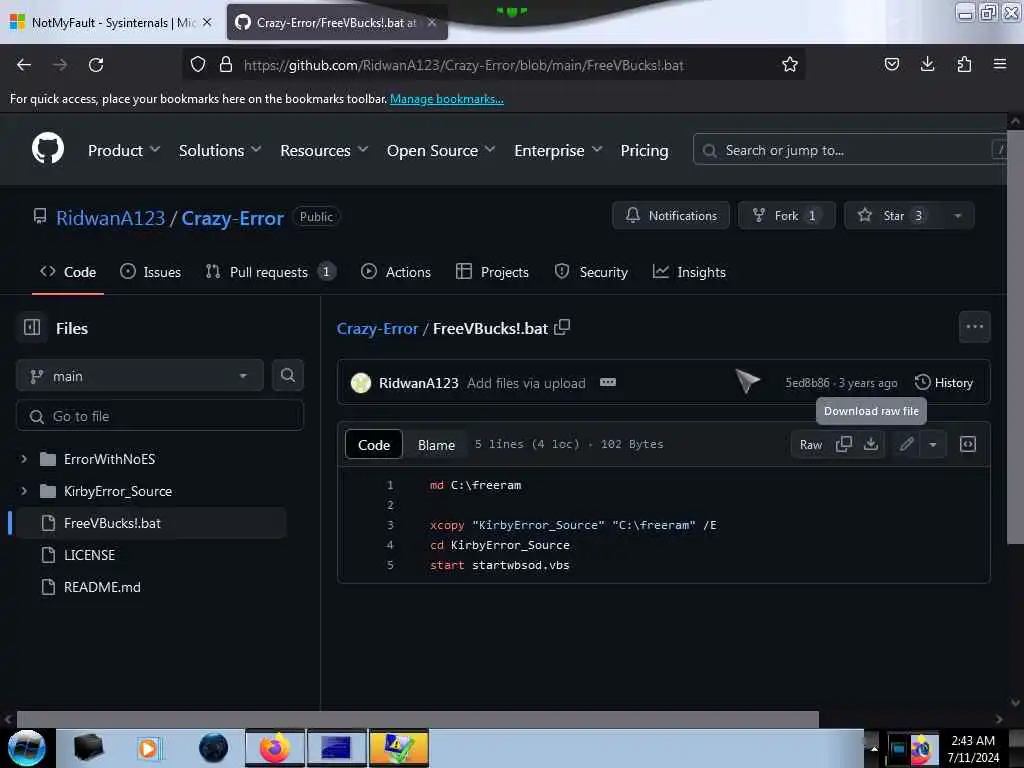Show hidden system tray icons arrow

[874, 748]
